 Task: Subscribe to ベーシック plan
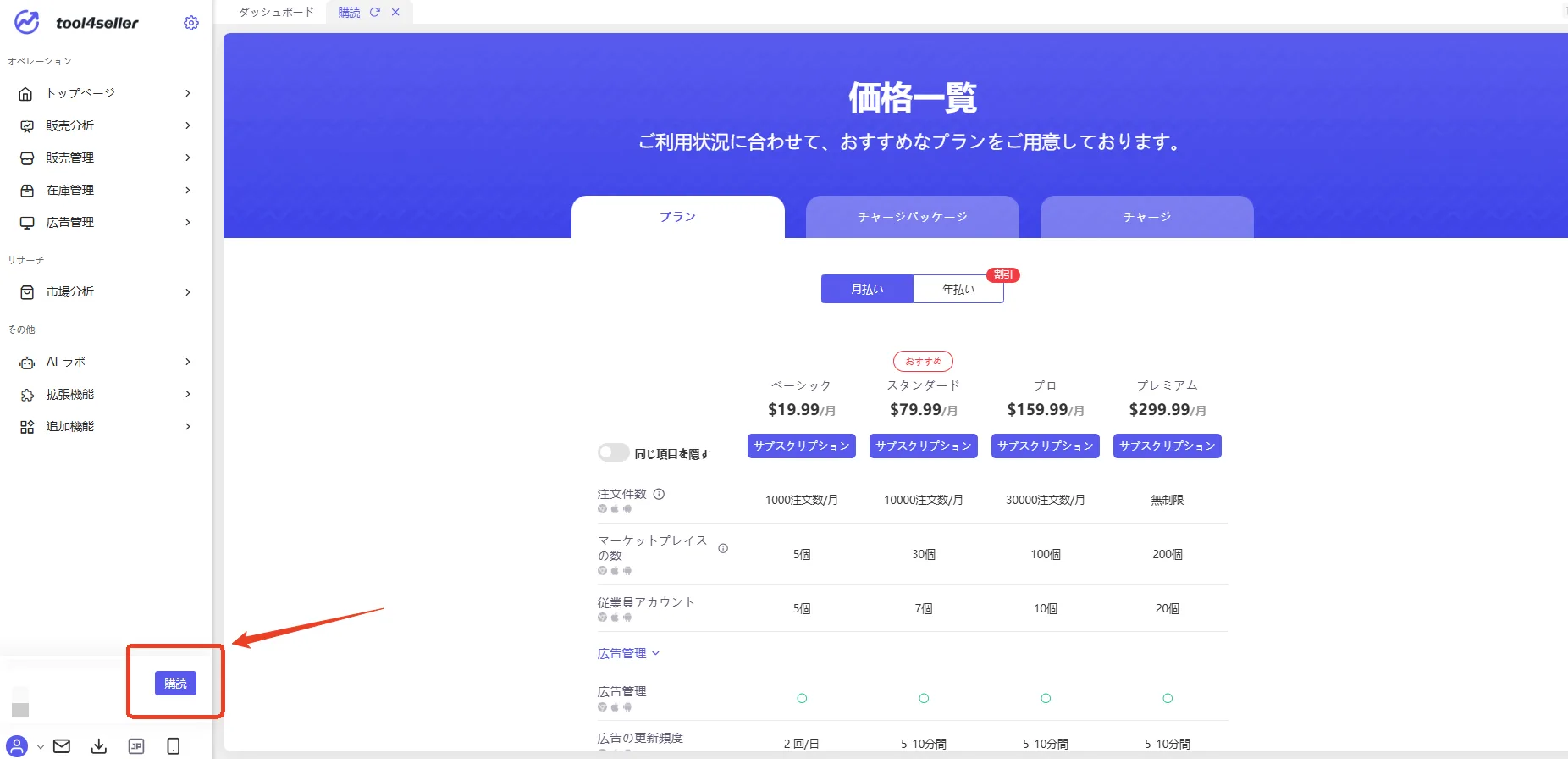802,446
